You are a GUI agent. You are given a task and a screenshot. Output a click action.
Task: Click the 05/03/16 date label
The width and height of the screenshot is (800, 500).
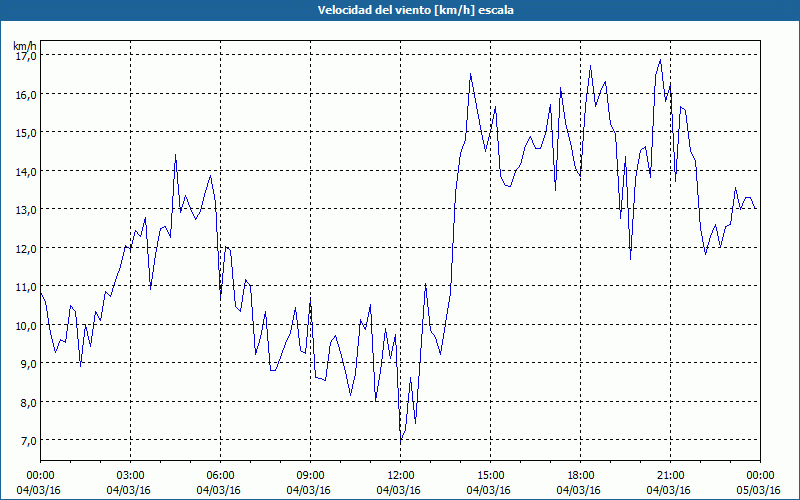(x=760, y=490)
